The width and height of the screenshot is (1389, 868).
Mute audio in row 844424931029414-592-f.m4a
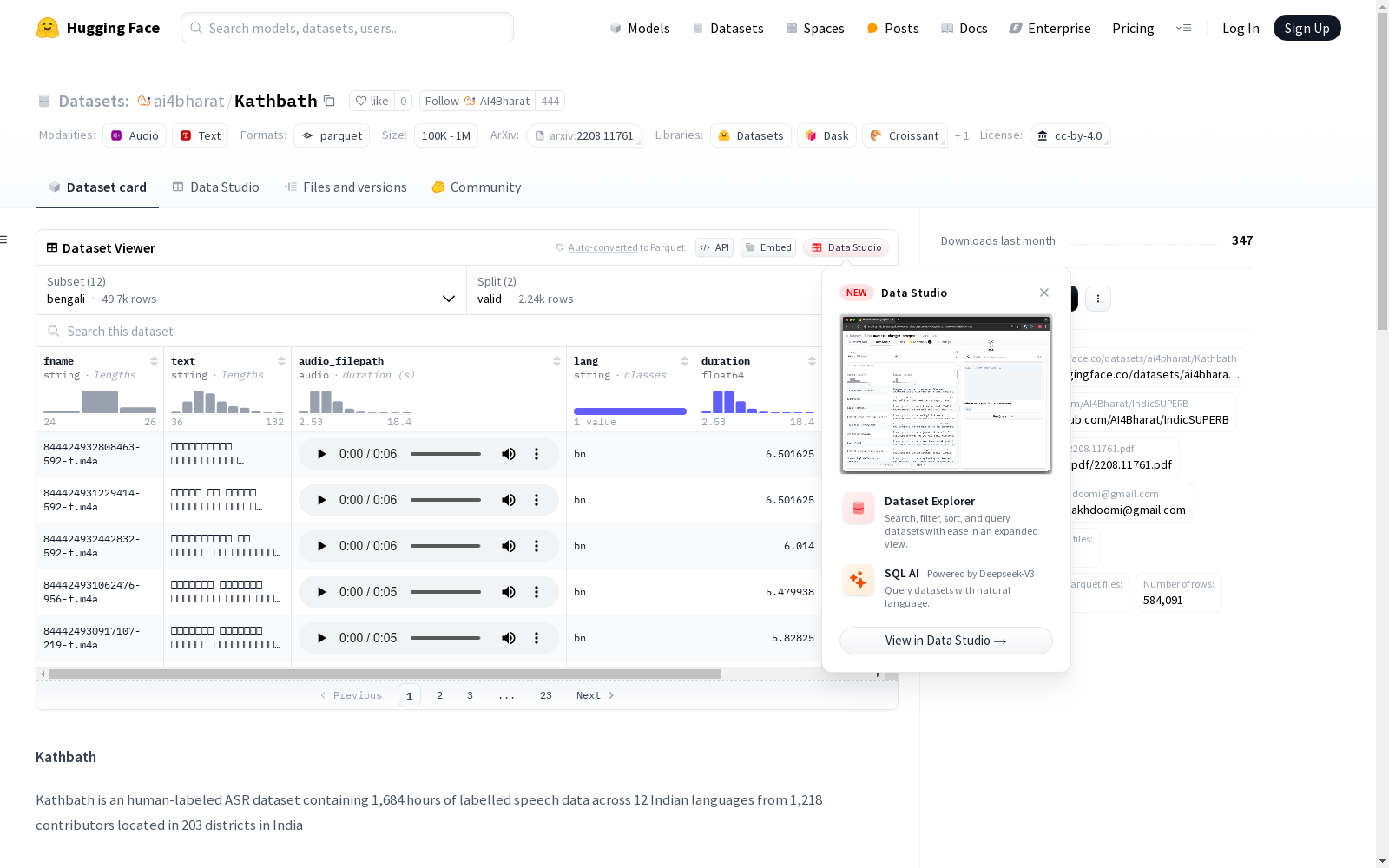[509, 500]
